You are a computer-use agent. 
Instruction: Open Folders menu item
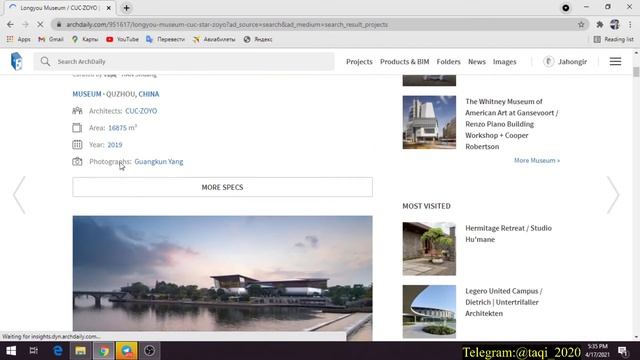448,62
